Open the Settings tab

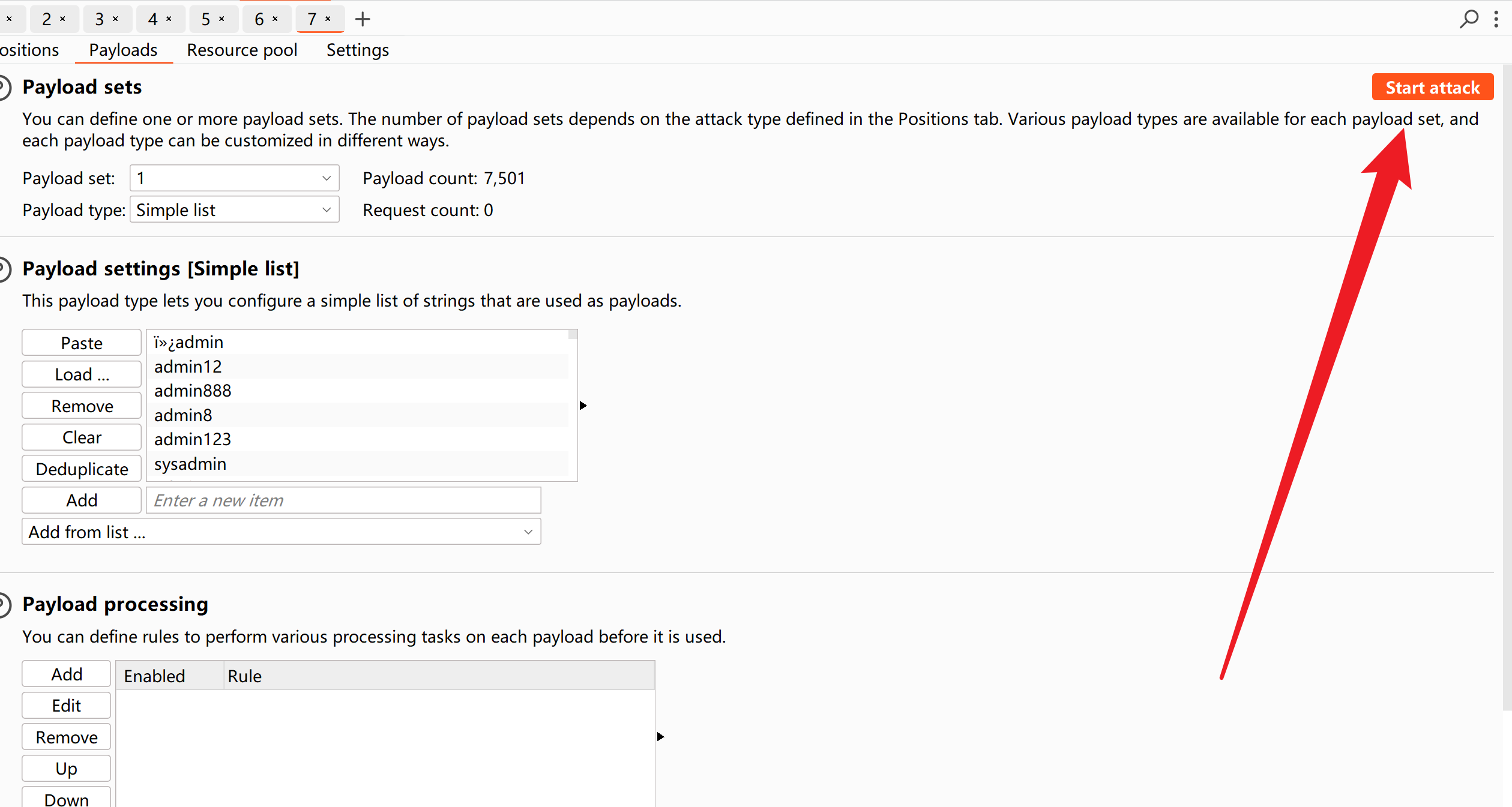click(357, 50)
